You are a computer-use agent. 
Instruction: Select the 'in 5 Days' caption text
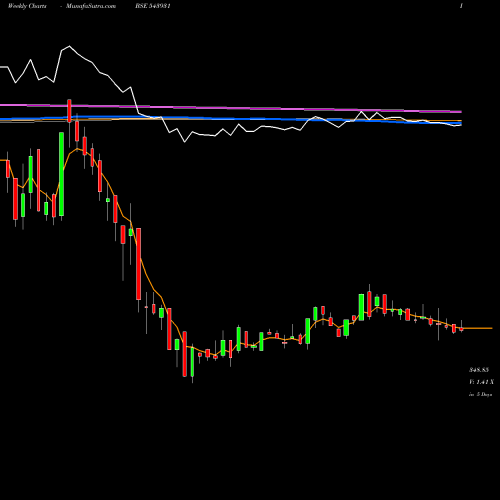click(x=480, y=394)
